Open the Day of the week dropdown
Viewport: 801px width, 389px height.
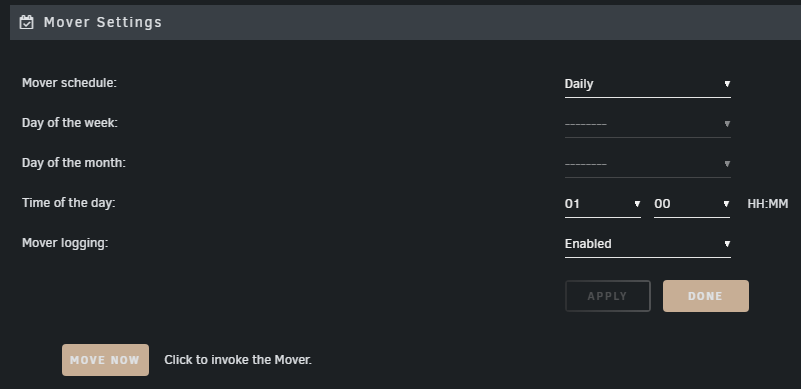pos(647,124)
